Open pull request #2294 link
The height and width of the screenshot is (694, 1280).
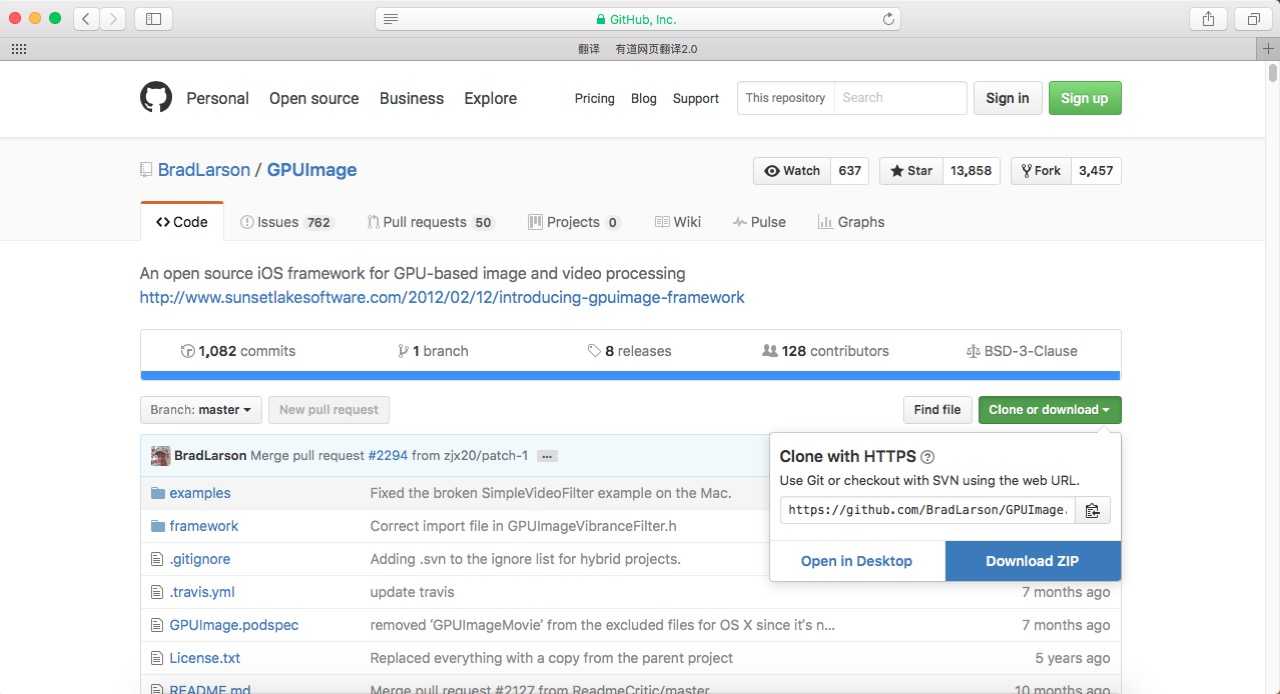(388, 456)
